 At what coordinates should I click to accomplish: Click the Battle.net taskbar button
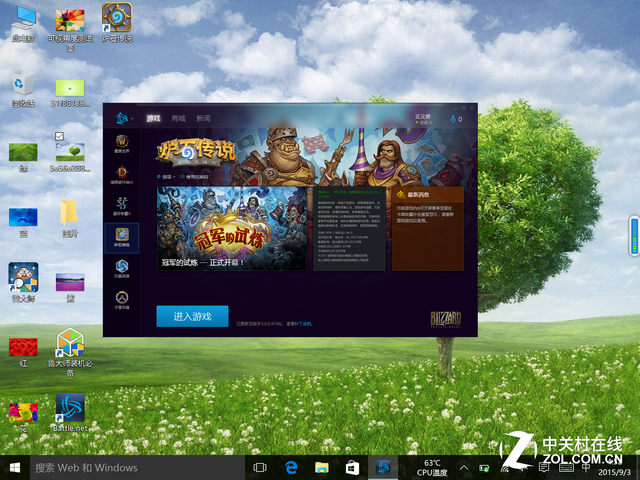coord(383,468)
